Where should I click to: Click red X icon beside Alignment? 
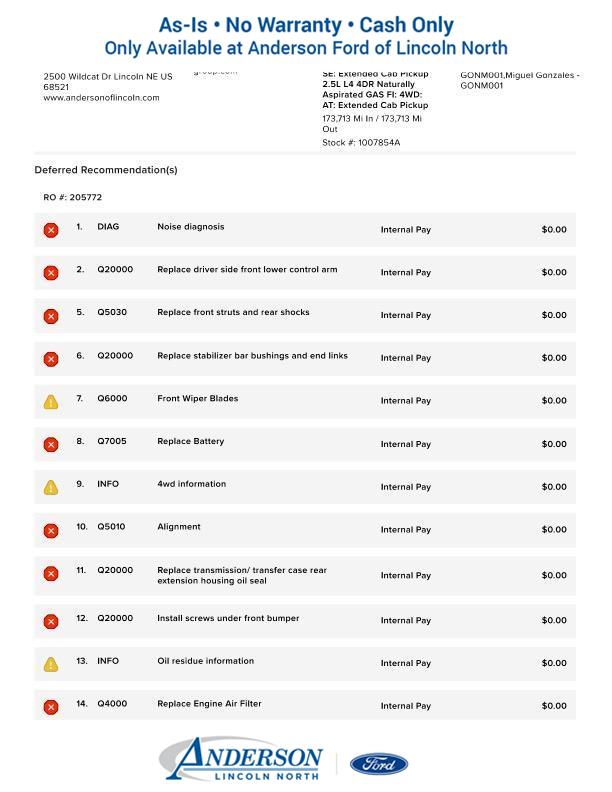click(51, 531)
